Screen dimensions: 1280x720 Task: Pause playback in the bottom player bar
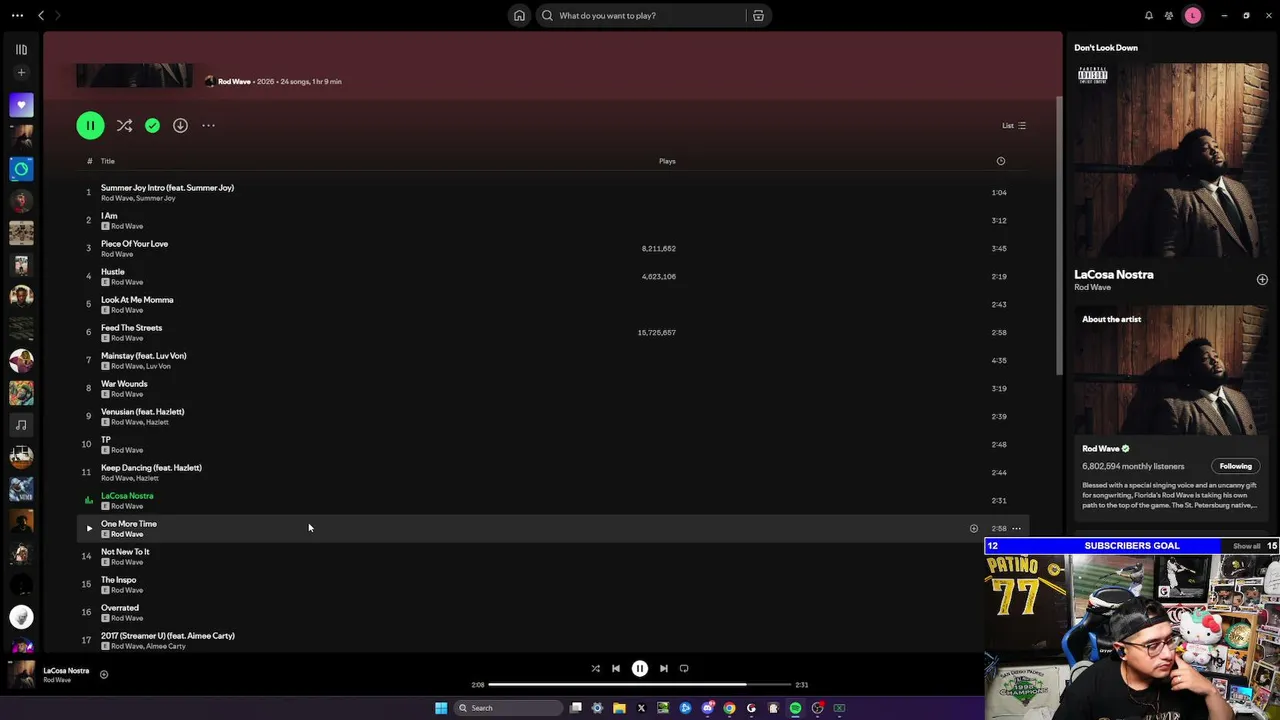coord(640,668)
